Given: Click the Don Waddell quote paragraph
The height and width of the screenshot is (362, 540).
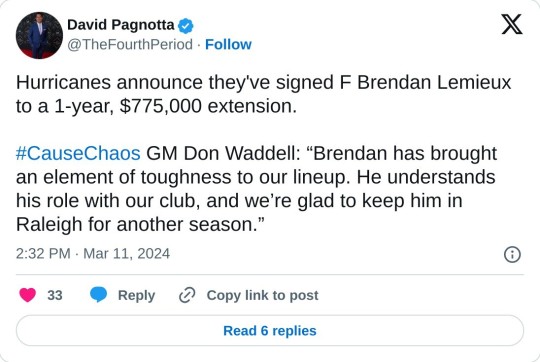Looking at the screenshot, I should (257, 189).
